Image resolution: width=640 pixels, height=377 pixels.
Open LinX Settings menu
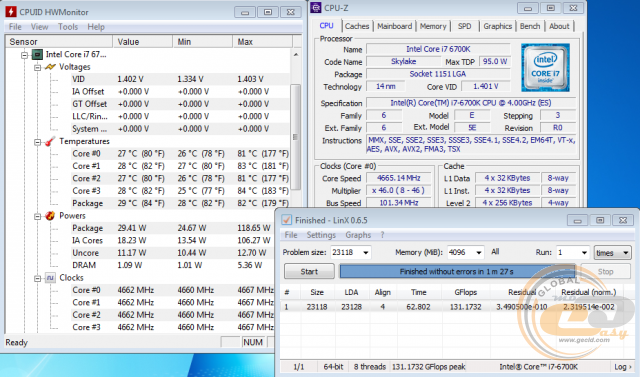(321, 235)
